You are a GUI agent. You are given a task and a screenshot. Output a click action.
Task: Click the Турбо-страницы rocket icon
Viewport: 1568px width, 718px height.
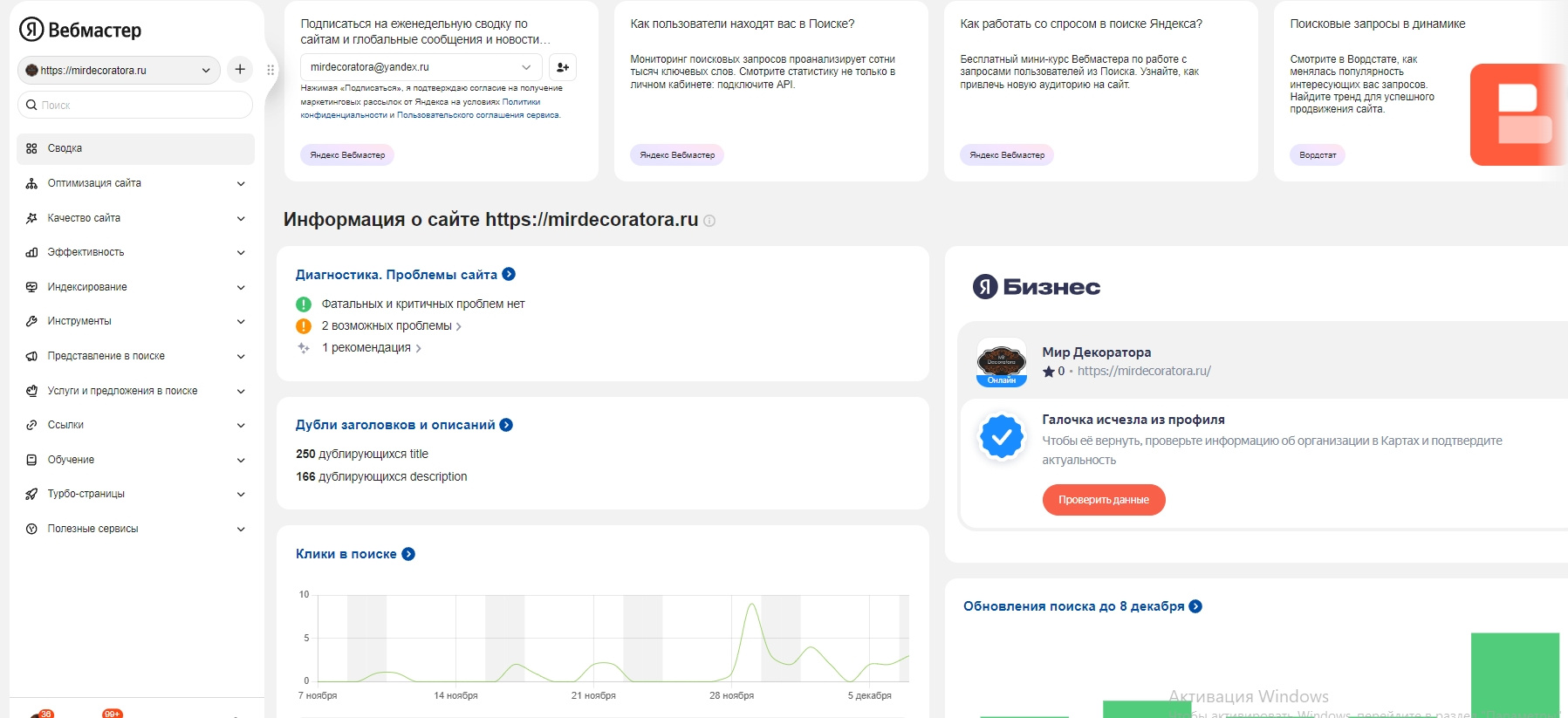click(x=31, y=494)
